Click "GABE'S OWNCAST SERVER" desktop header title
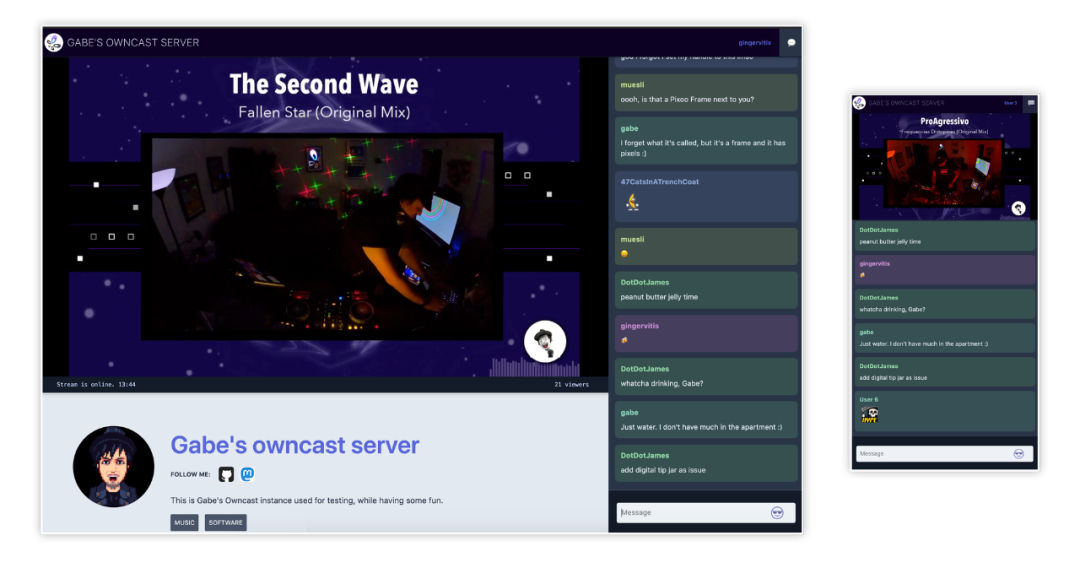The image size is (1080, 568). (x=133, y=43)
